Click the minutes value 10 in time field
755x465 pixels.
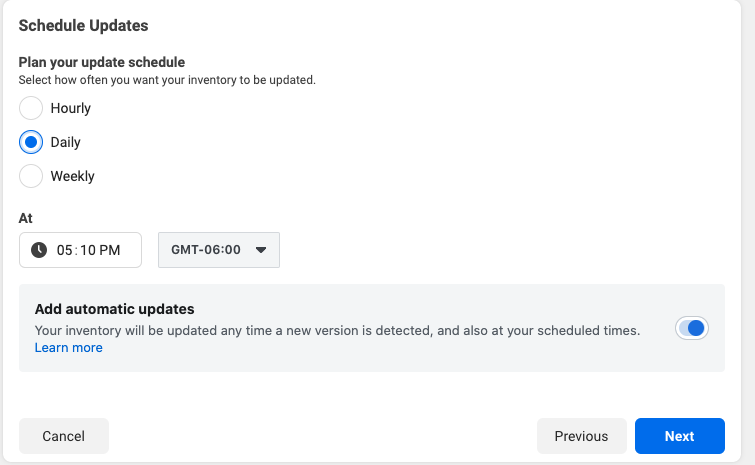click(88, 250)
